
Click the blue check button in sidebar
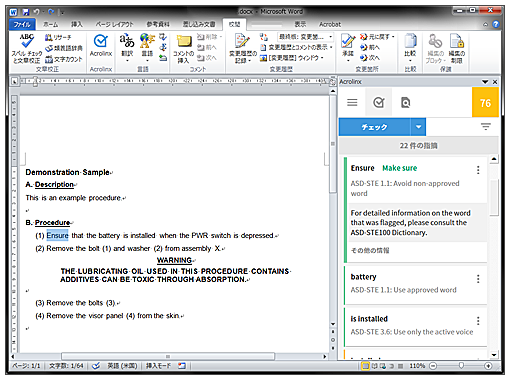point(375,127)
